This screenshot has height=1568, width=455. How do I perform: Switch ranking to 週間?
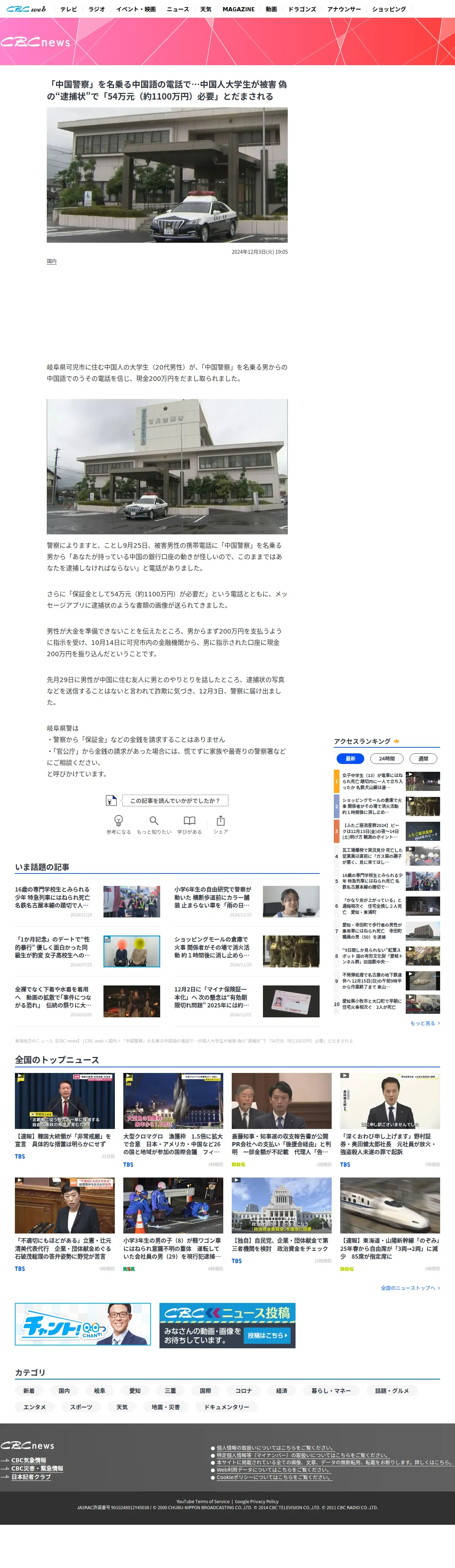pyautogui.click(x=423, y=758)
